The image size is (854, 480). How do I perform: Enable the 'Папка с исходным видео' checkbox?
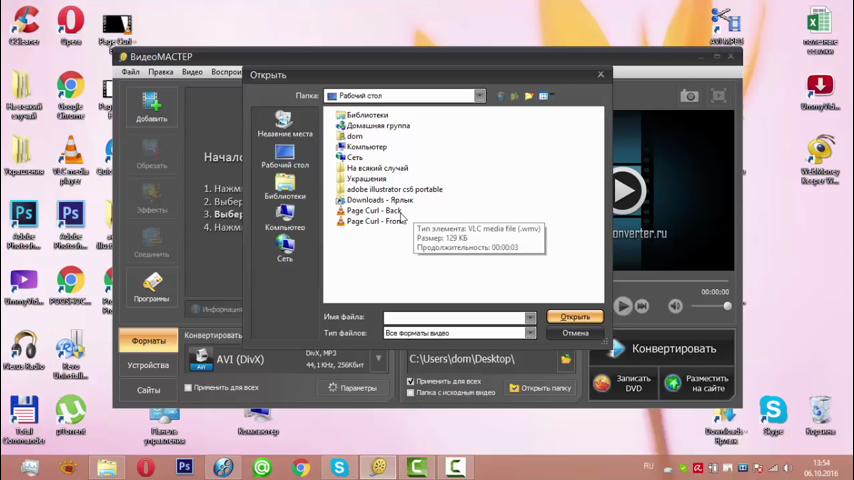pos(411,392)
